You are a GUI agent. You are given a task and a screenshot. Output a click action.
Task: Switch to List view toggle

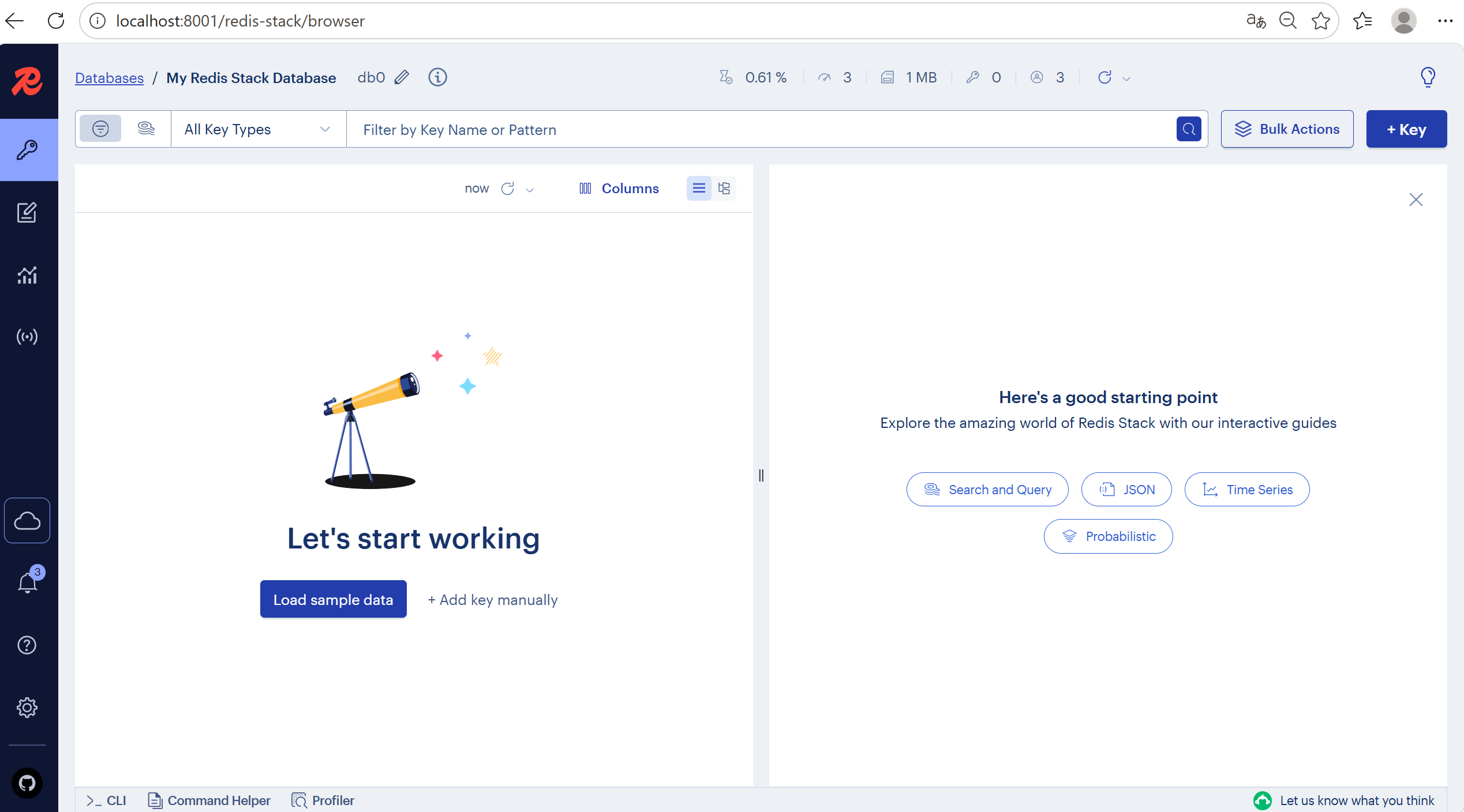tap(699, 188)
